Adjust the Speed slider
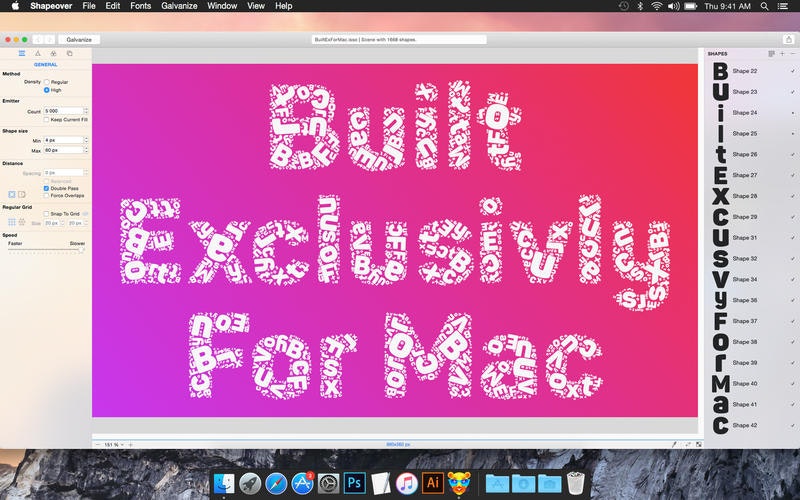The width and height of the screenshot is (800, 500). (x=46, y=250)
